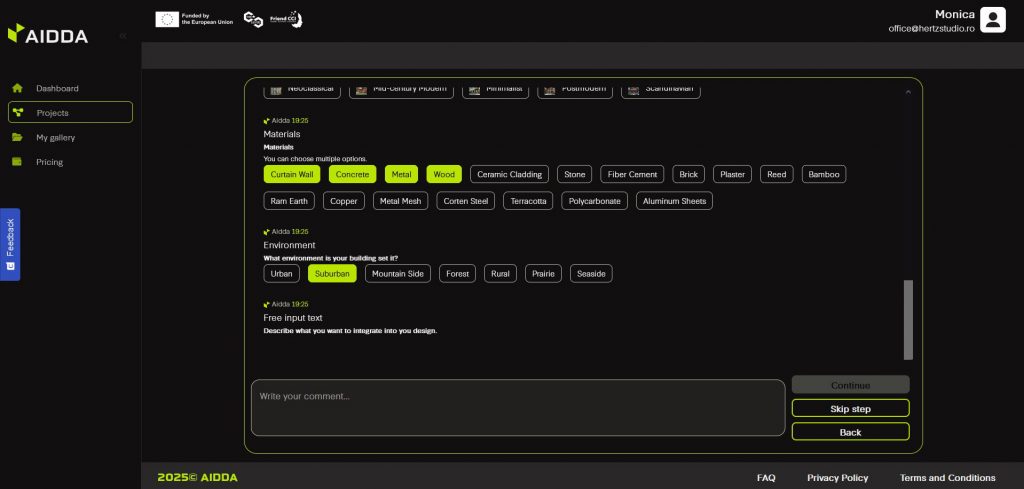The height and width of the screenshot is (489, 1024).
Task: Click the Back button
Action: (x=850, y=432)
